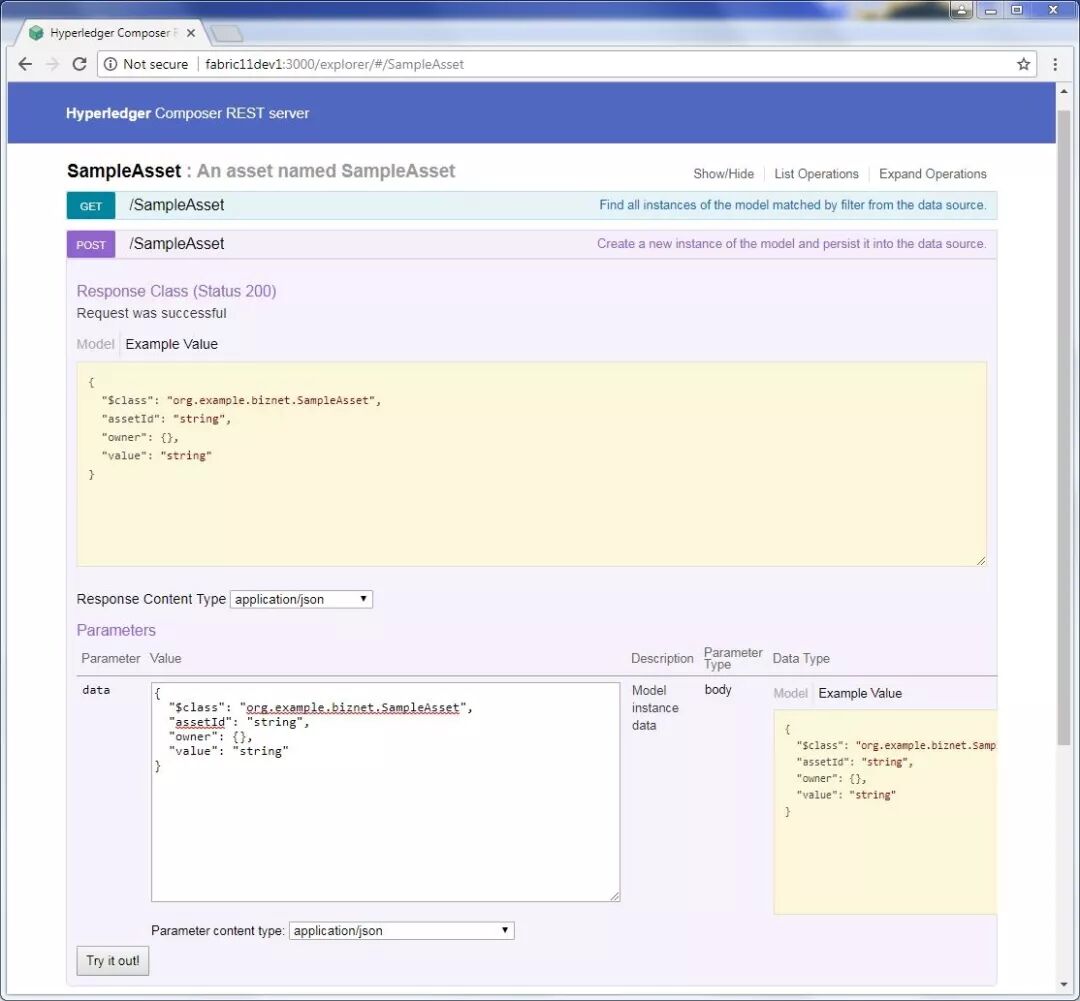Click the 'Model instance data' description
This screenshot has width=1080, height=1001.
tap(655, 708)
